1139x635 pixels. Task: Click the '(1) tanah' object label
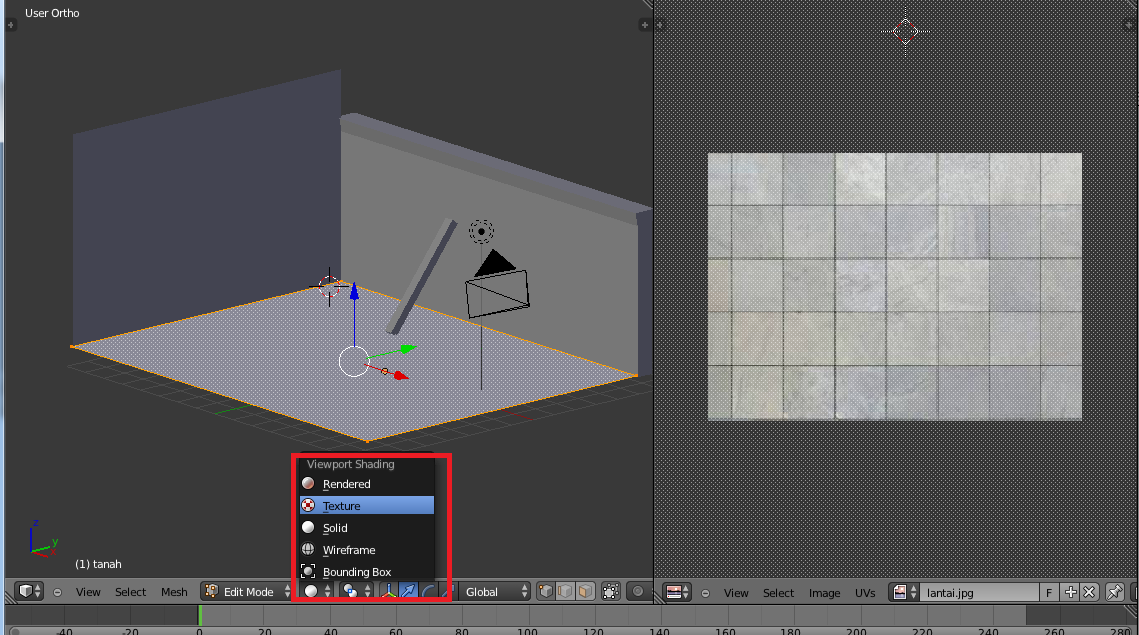coord(98,564)
